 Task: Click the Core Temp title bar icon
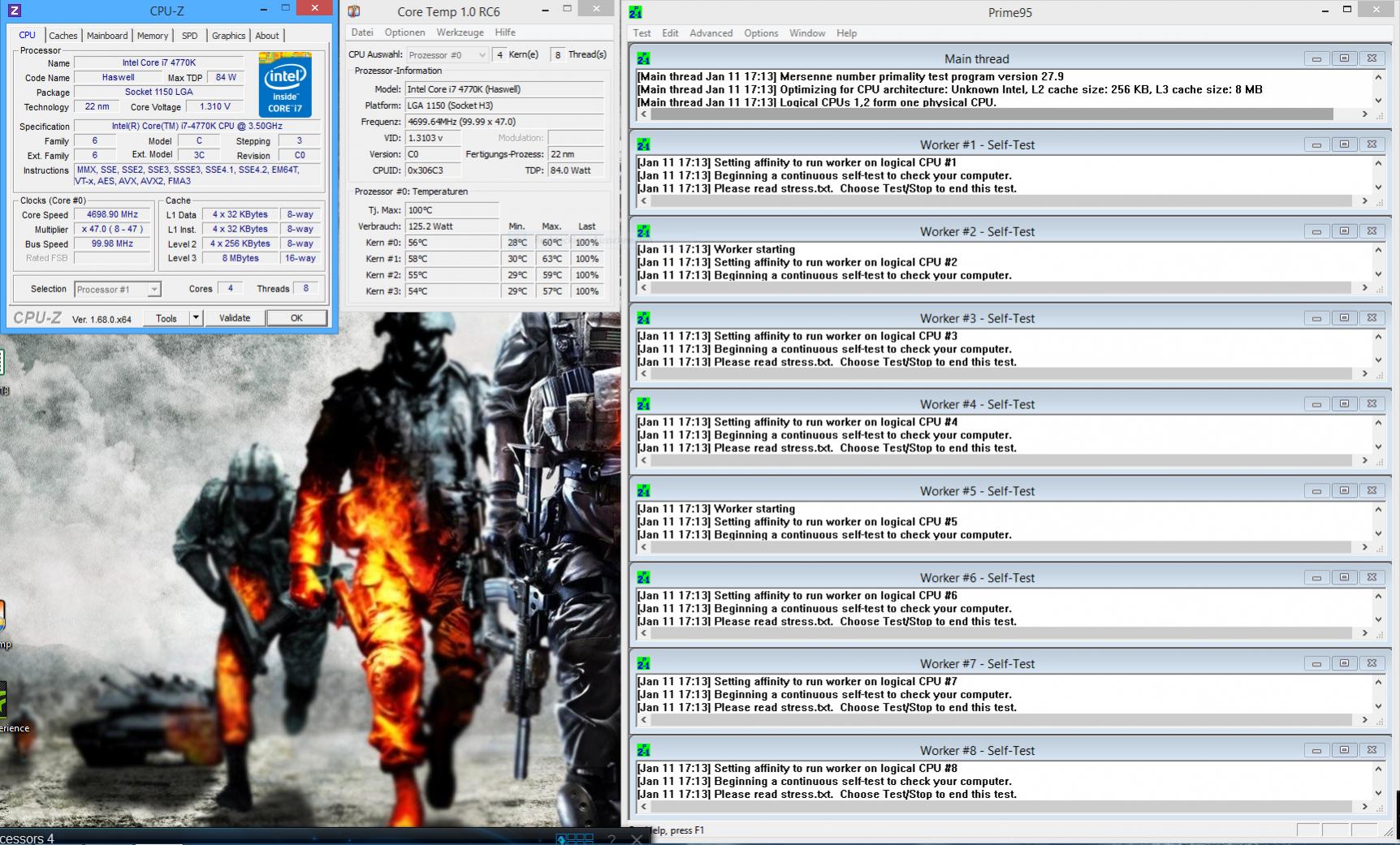point(354,11)
